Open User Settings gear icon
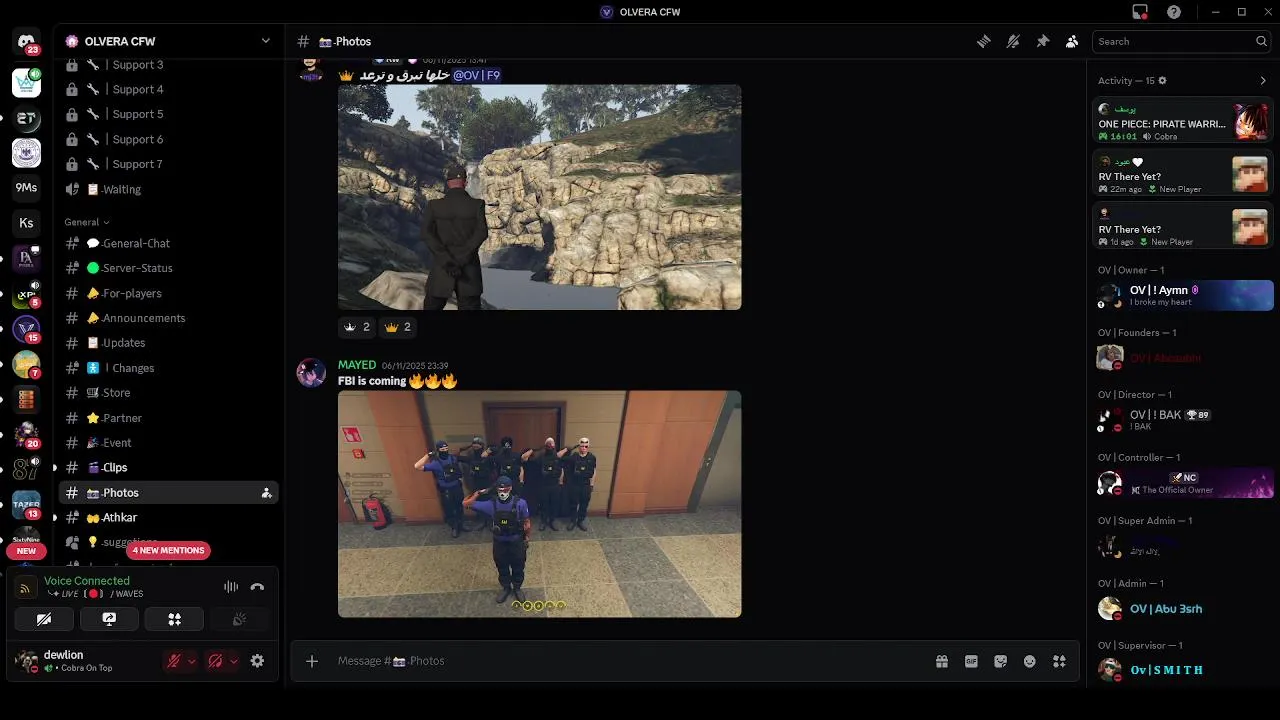This screenshot has height=720, width=1280. coord(257,661)
